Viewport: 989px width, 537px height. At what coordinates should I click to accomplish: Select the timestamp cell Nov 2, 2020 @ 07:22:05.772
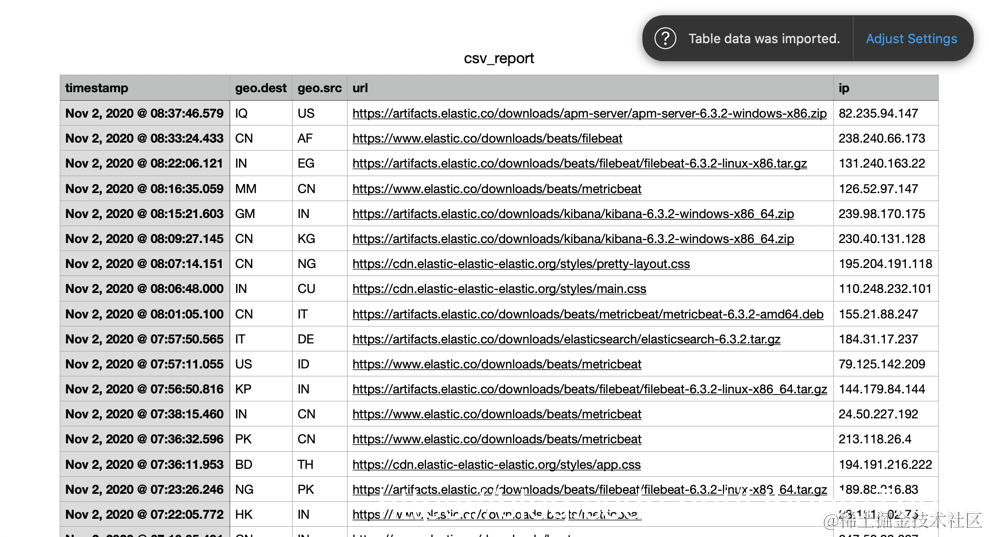click(x=144, y=514)
